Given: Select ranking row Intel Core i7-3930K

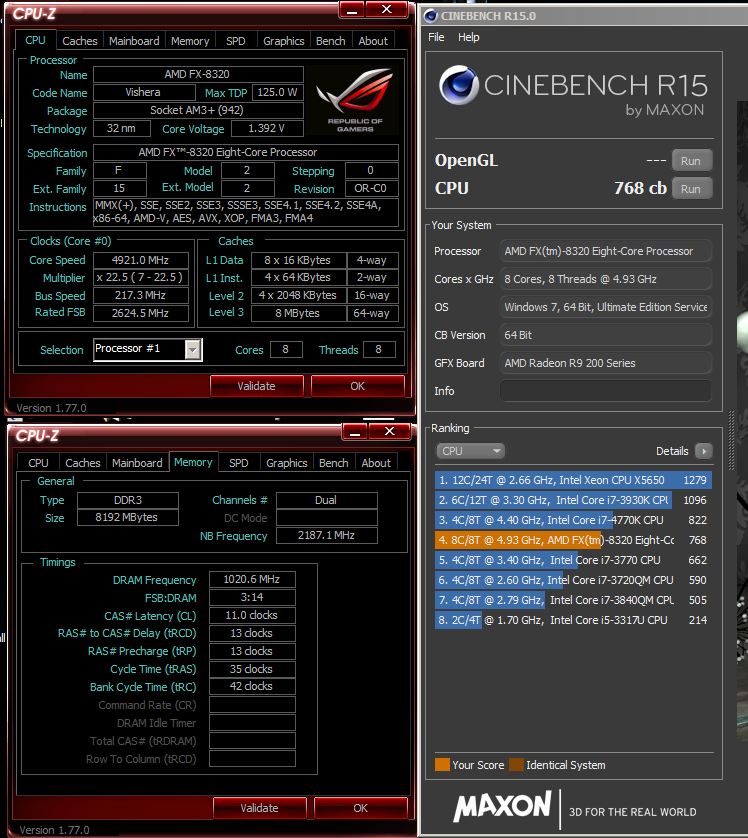Looking at the screenshot, I should (573, 500).
